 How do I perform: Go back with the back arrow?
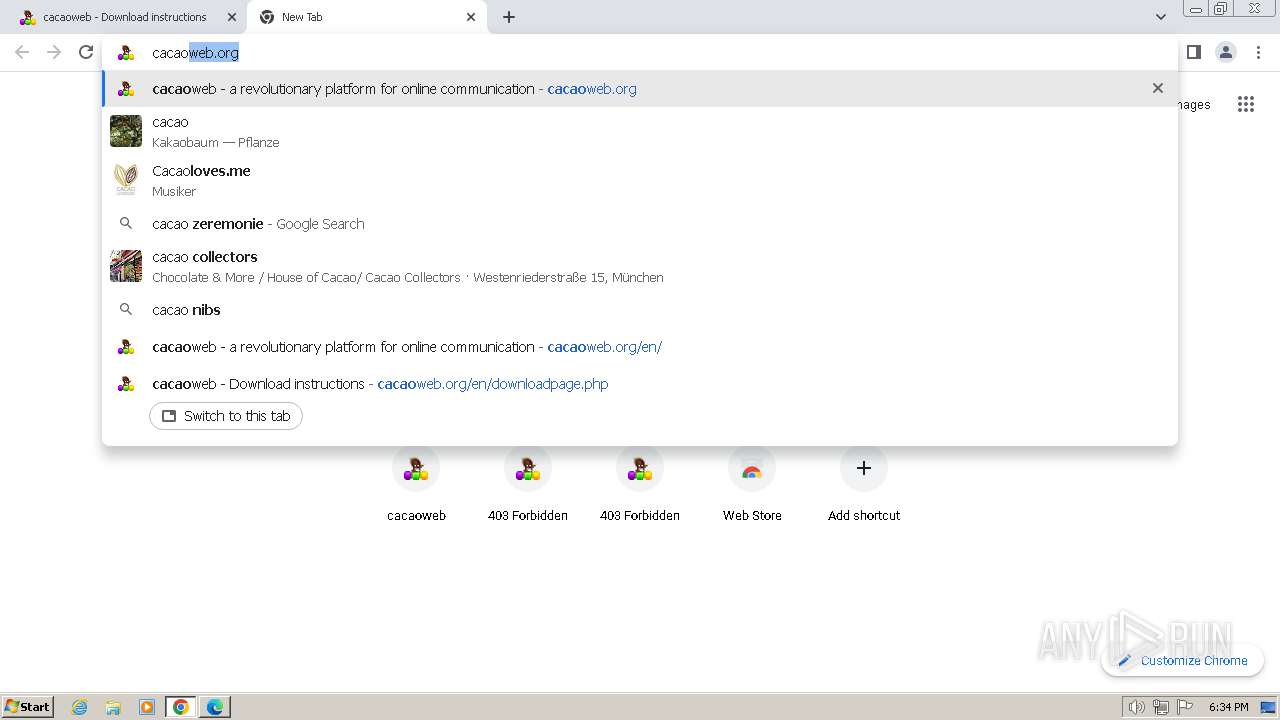click(22, 52)
